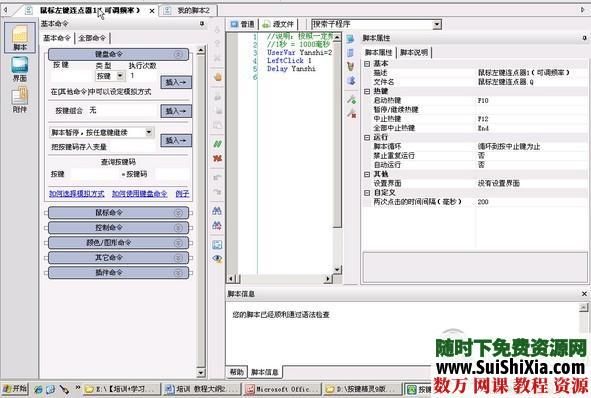This screenshot has width=591, height=398.
Task: Open the 如何选择模拟方式 link
Action: tap(77, 194)
